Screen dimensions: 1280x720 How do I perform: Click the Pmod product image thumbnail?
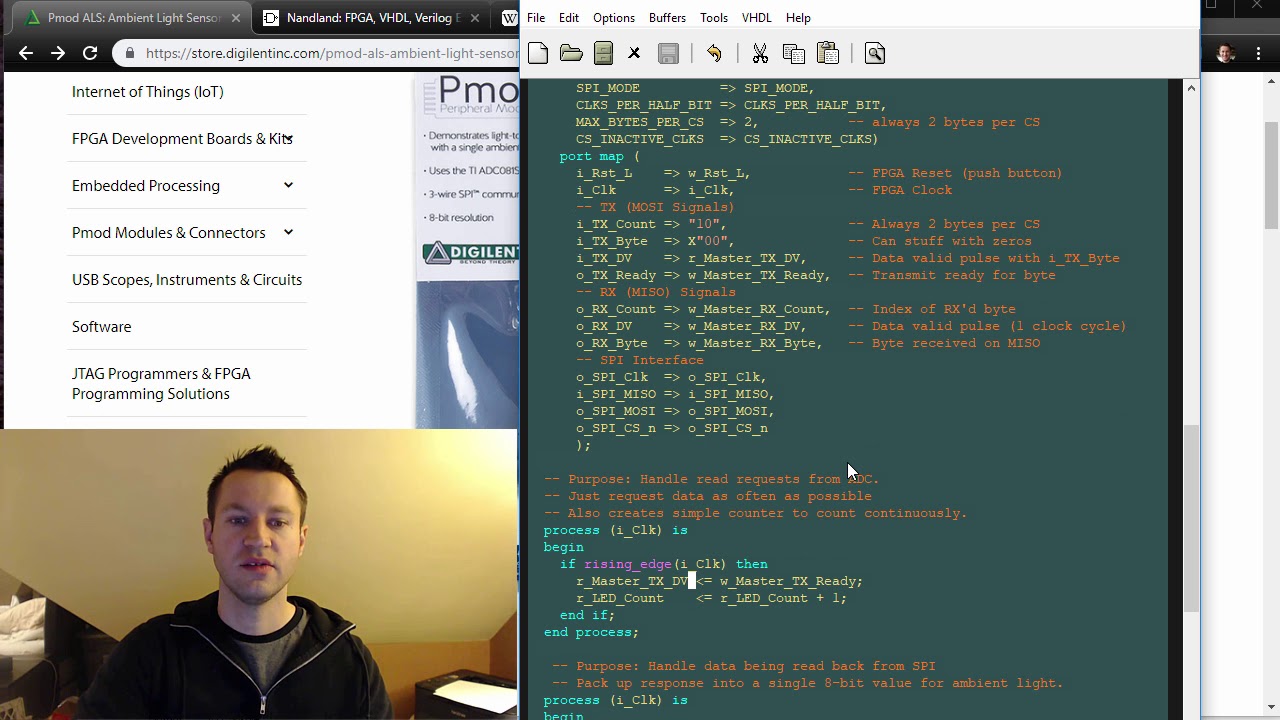[x=467, y=250]
